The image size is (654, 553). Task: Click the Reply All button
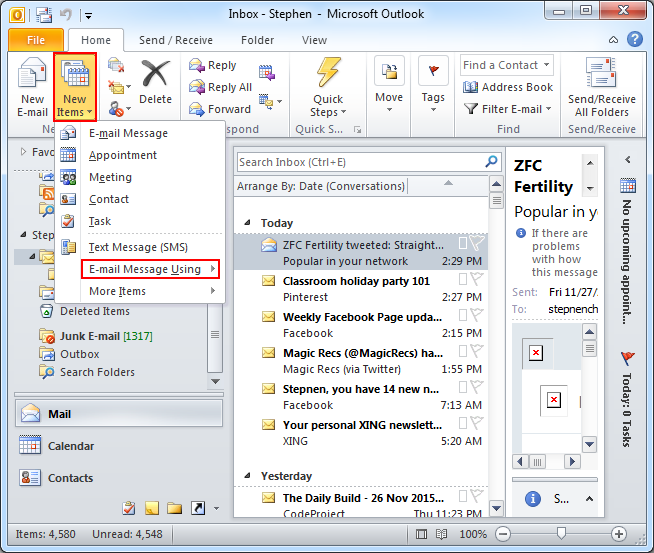220,87
